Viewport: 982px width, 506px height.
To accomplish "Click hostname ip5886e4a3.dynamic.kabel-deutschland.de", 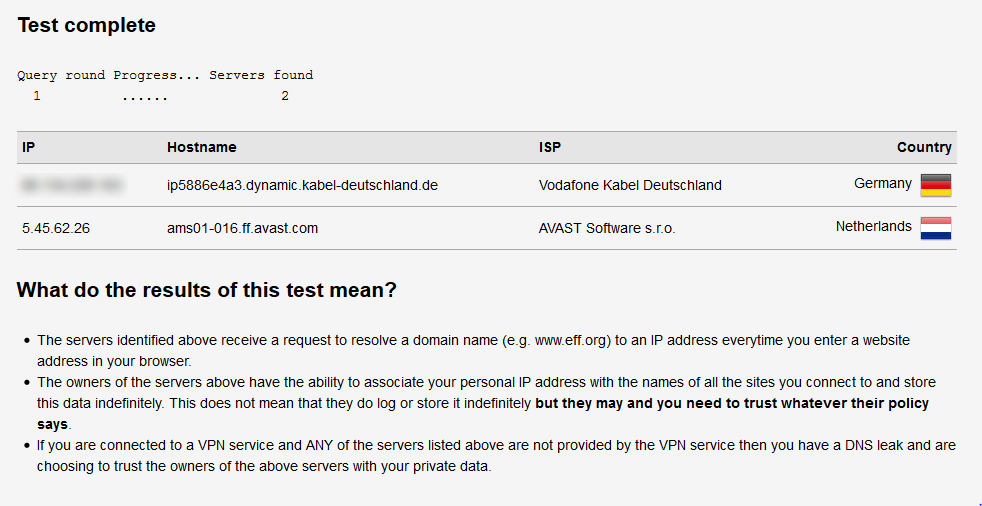I will (x=302, y=185).
